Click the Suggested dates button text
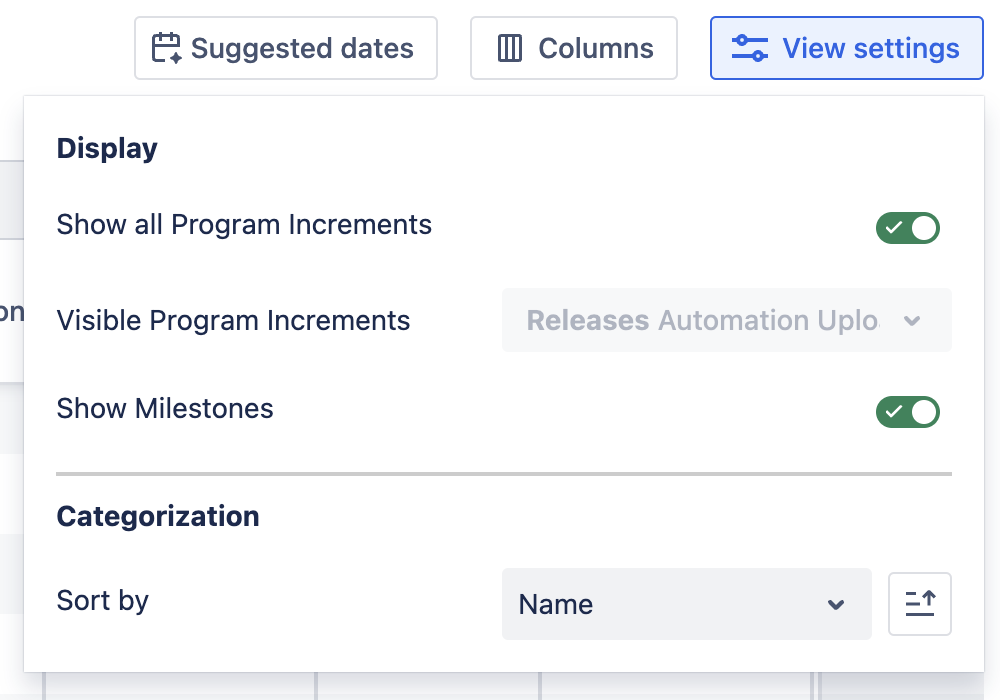 point(302,48)
